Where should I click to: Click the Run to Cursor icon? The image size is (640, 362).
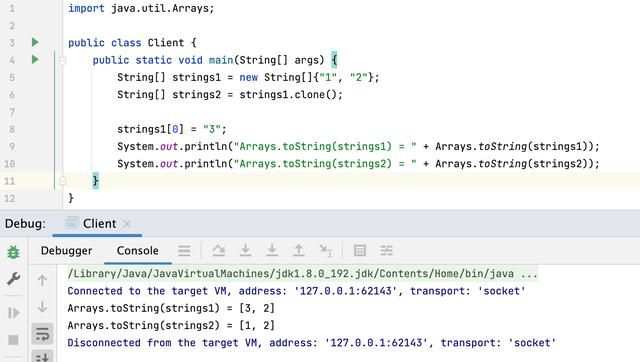pos(326,250)
